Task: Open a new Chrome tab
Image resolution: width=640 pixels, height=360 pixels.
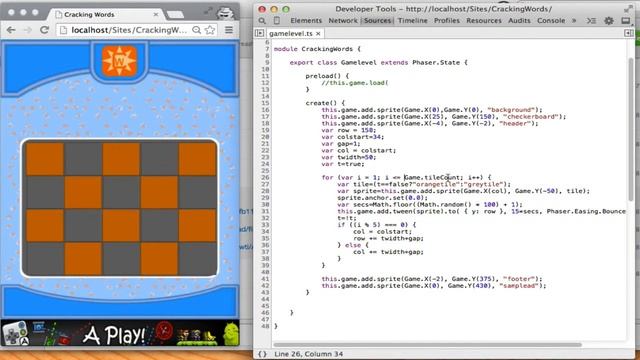Action: [175, 15]
